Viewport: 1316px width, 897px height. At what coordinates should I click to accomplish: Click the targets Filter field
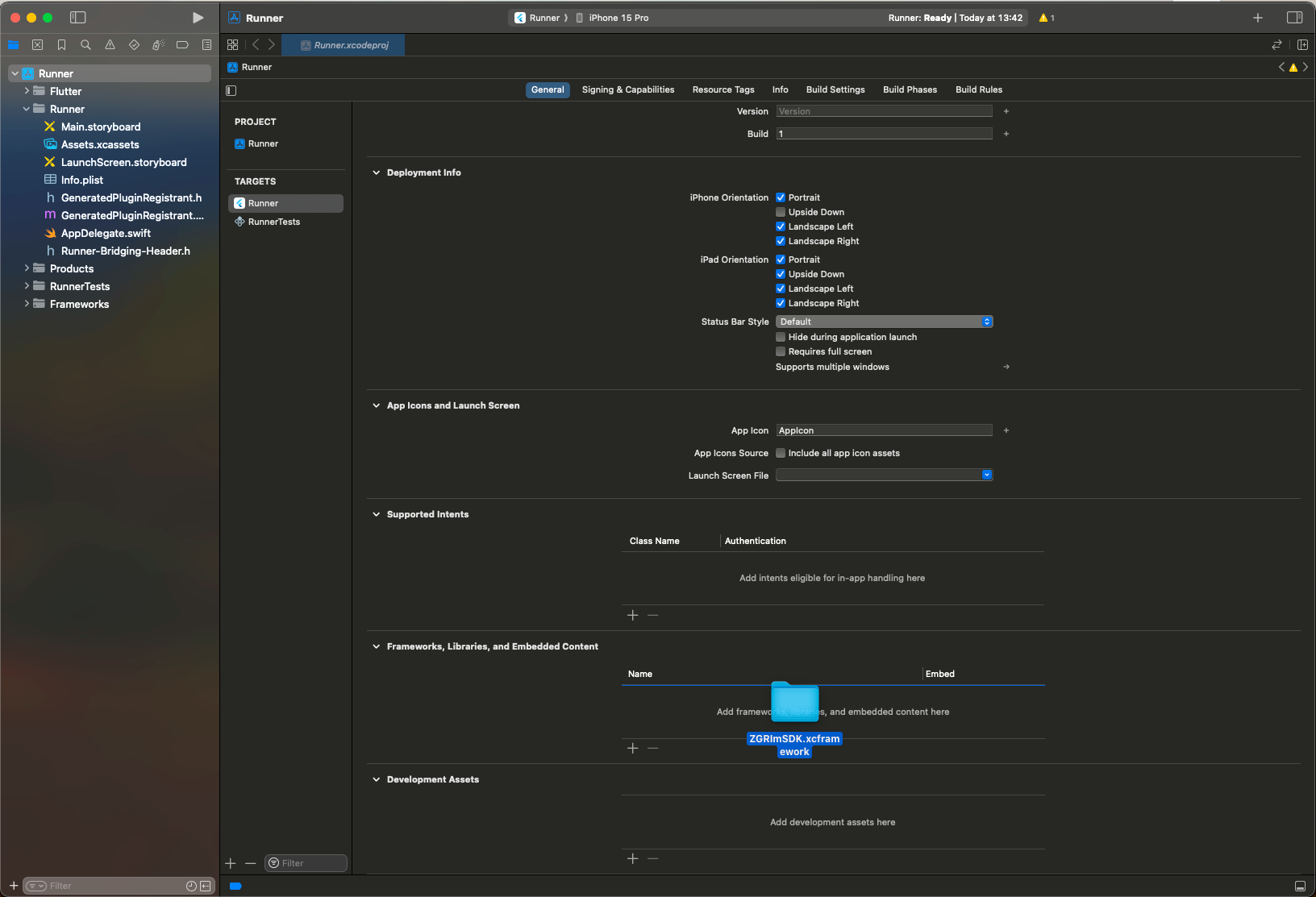coord(306,863)
